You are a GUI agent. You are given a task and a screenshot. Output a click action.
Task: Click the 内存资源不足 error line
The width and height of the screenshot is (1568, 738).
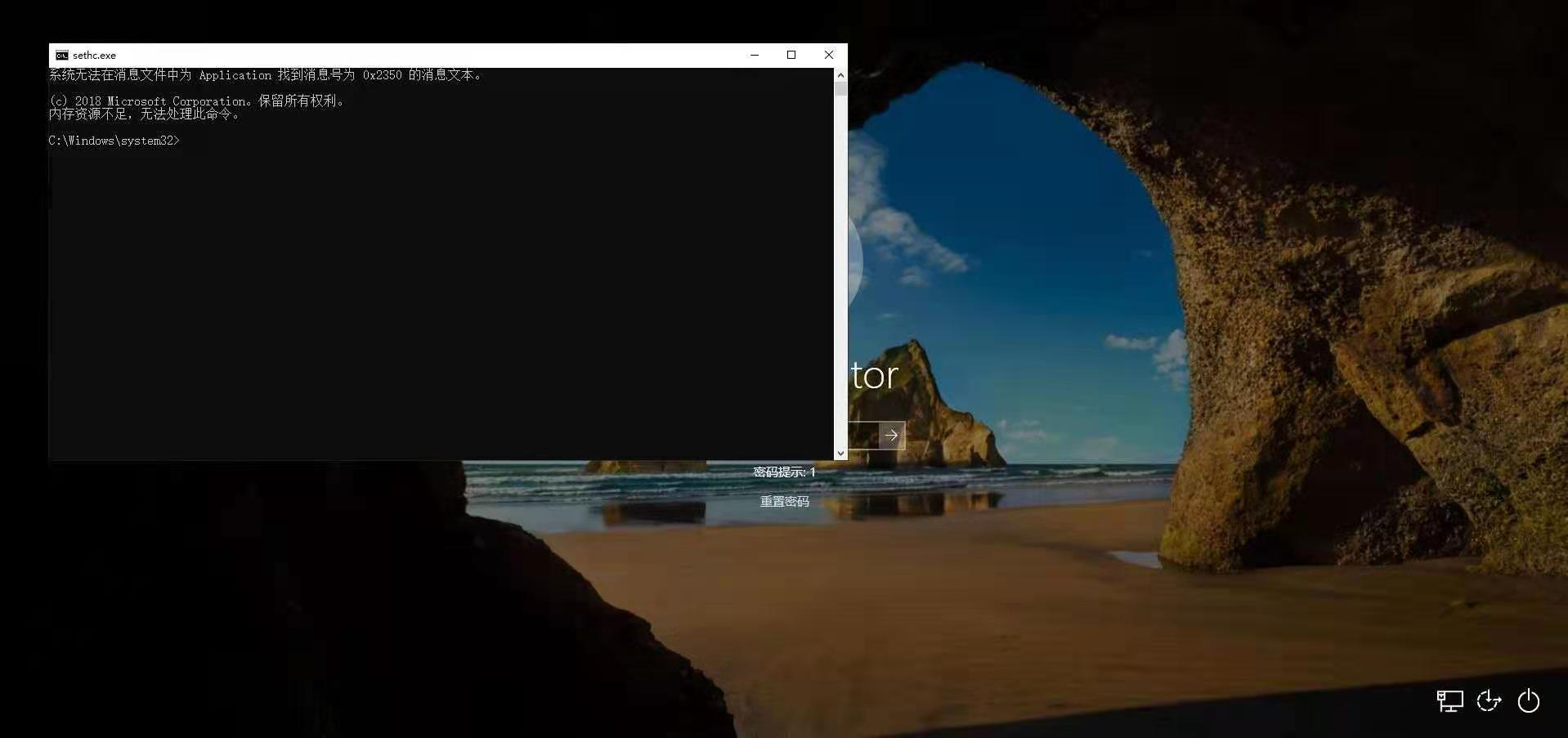(x=145, y=114)
